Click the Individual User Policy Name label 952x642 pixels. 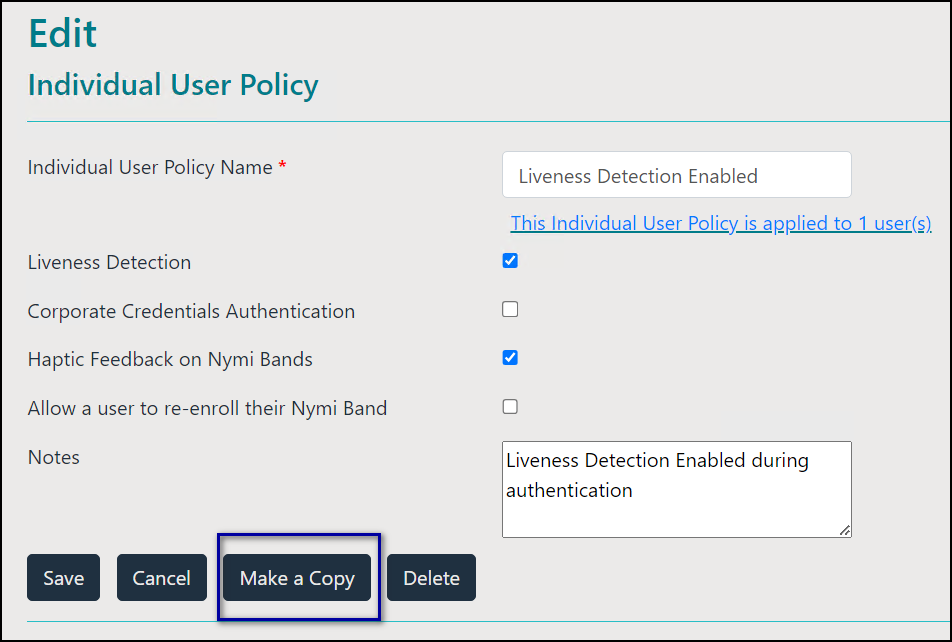150,168
